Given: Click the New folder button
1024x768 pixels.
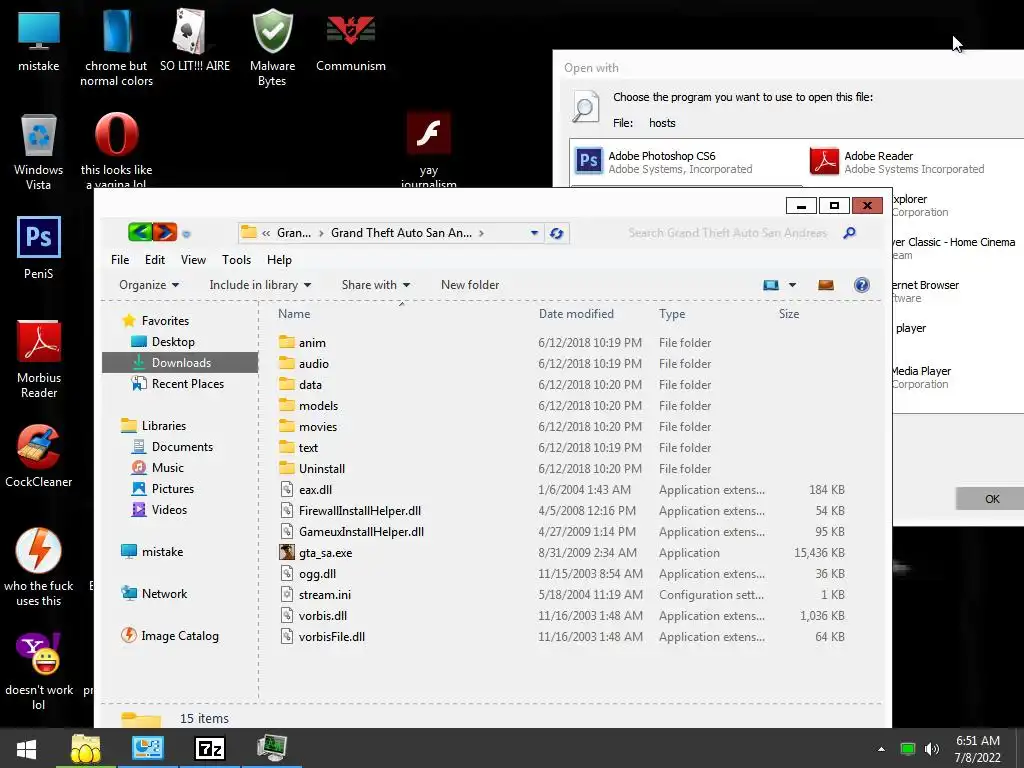Looking at the screenshot, I should [470, 285].
